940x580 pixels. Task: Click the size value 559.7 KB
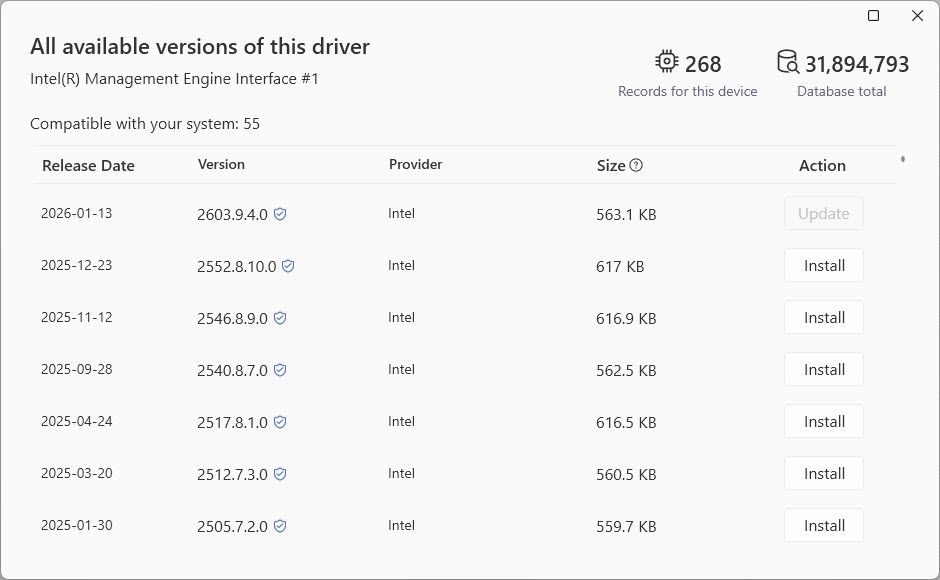pos(626,527)
